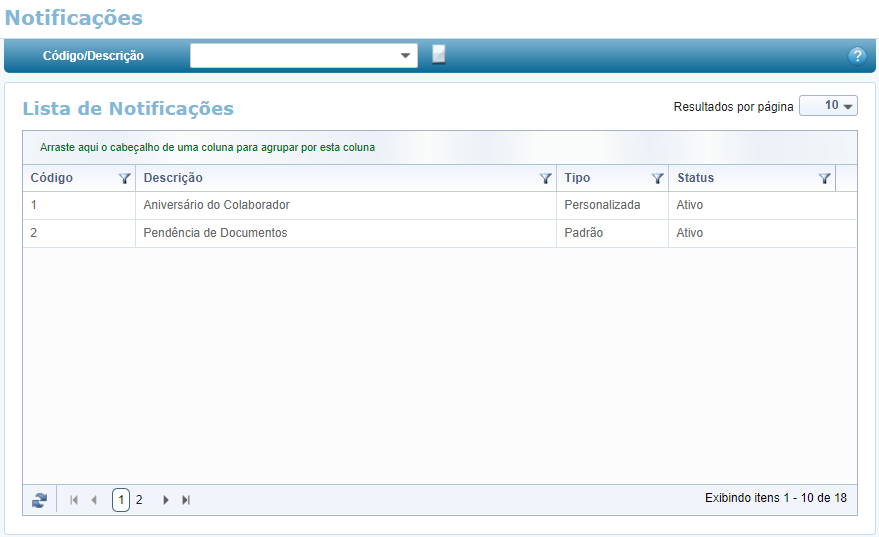Jump to the last page
Image resolution: width=879 pixels, height=537 pixels.
pos(186,500)
